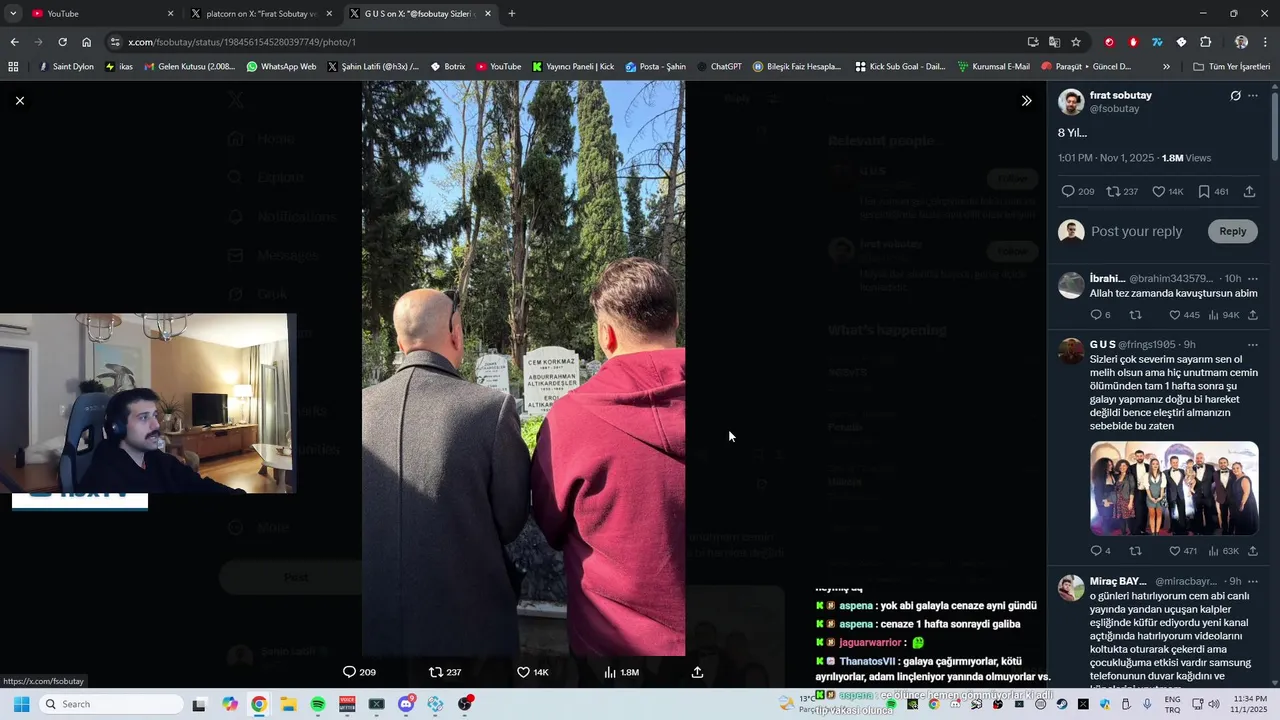Click the share icon in the tweet action row
Viewport: 1280px width, 720px height.
pos(1249,191)
